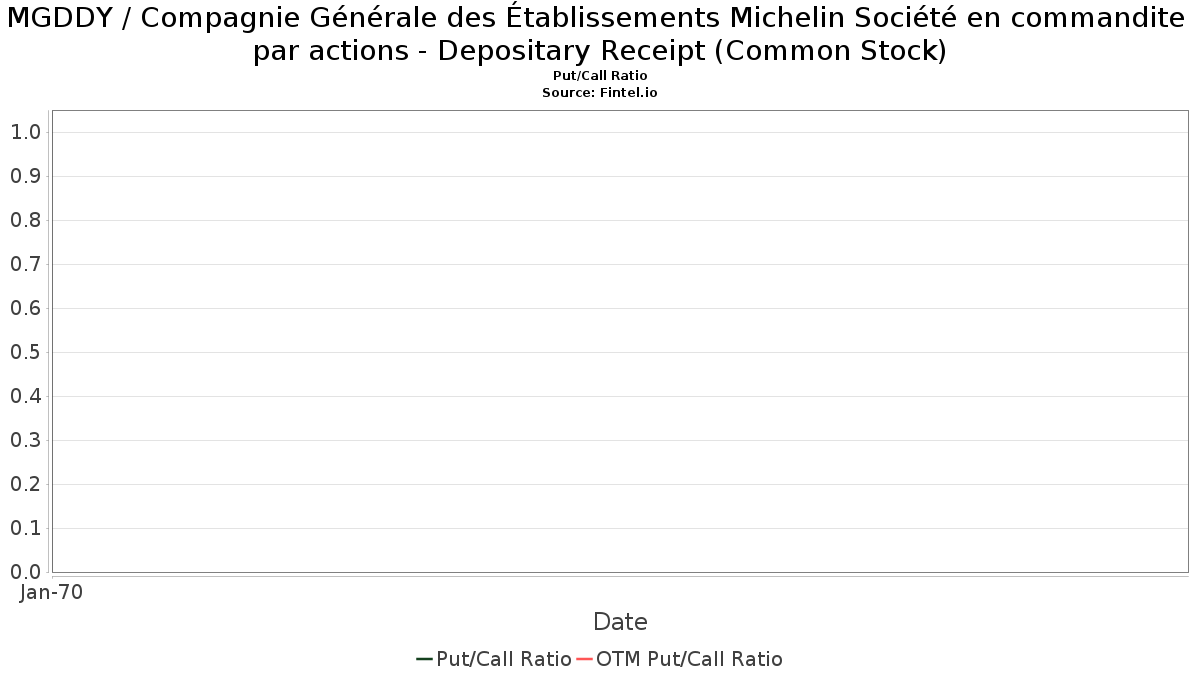1200x675 pixels.
Task: Click the 1.0 y-axis label
Action: coord(25,132)
